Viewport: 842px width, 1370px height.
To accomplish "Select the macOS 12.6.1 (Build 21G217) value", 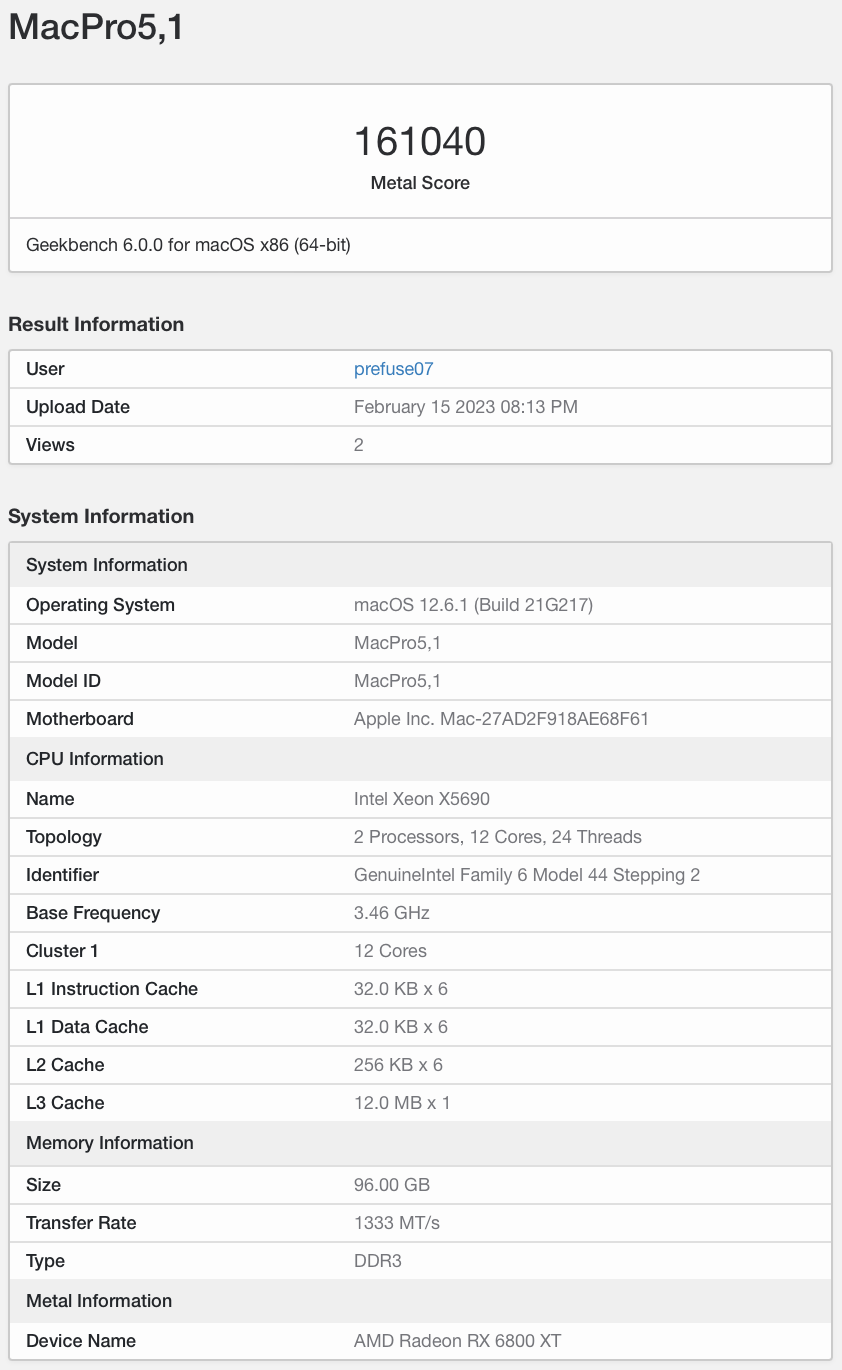I will [x=473, y=605].
